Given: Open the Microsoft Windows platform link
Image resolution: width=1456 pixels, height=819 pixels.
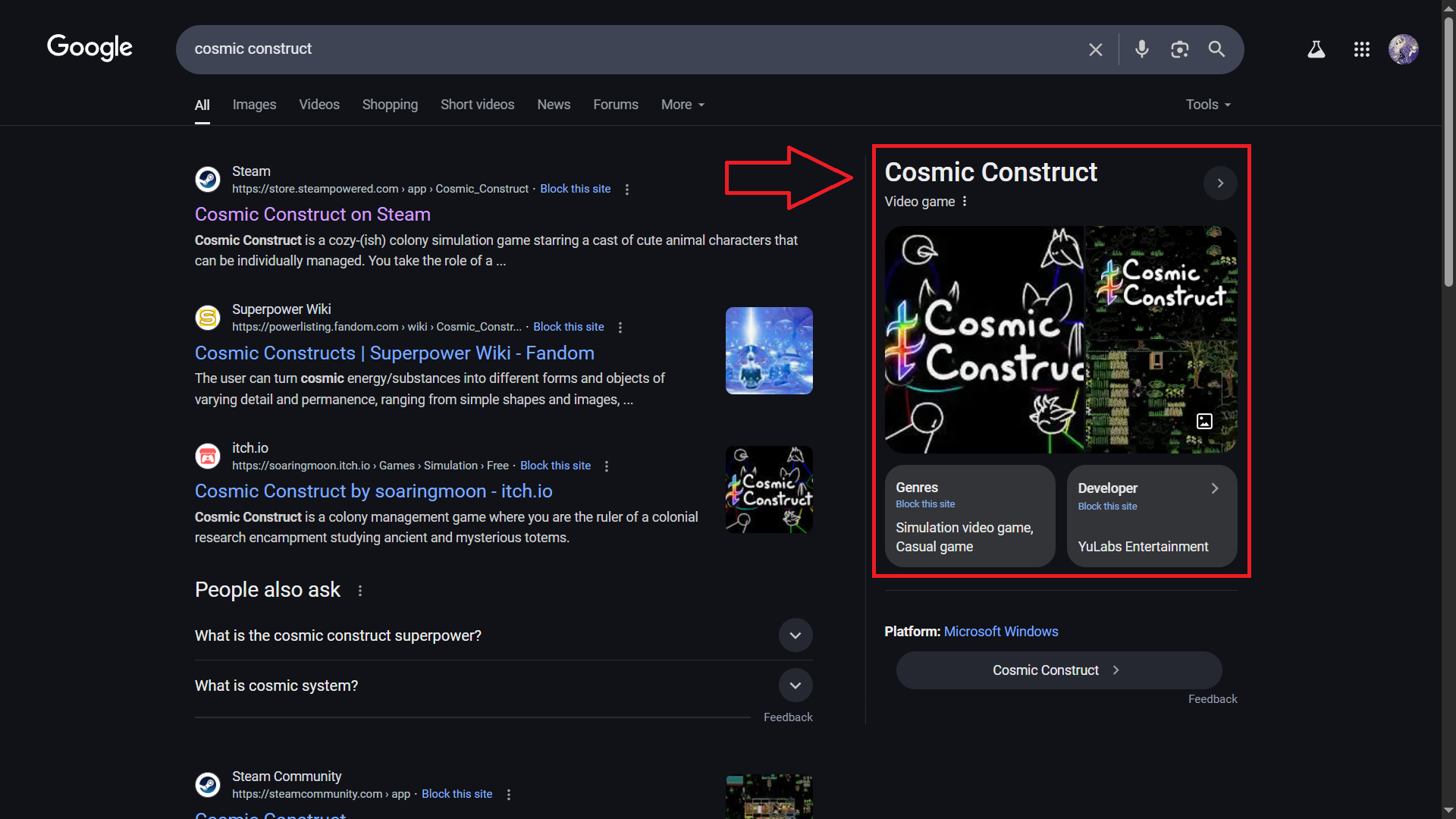Looking at the screenshot, I should (x=1001, y=632).
